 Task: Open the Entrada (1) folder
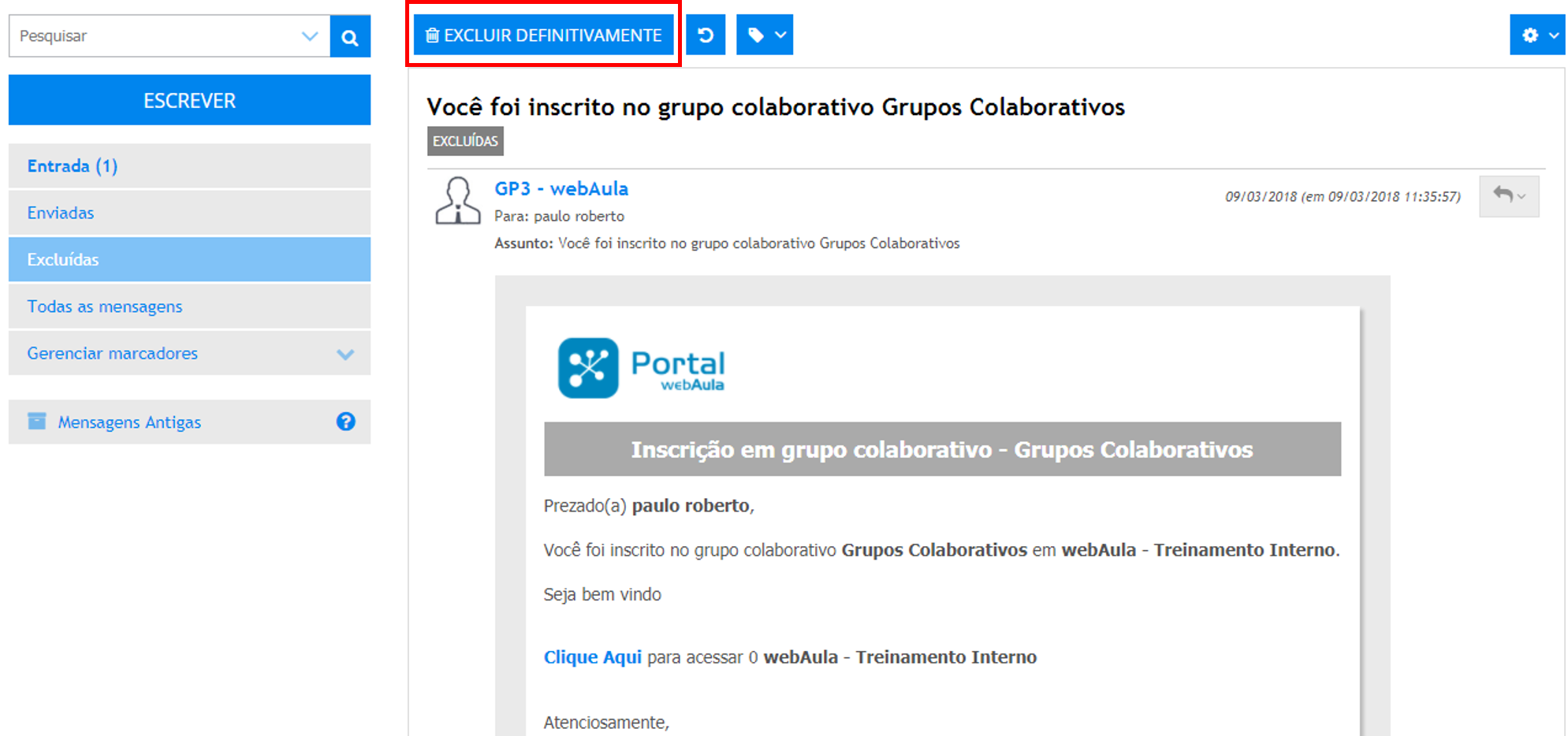pyautogui.click(x=73, y=166)
